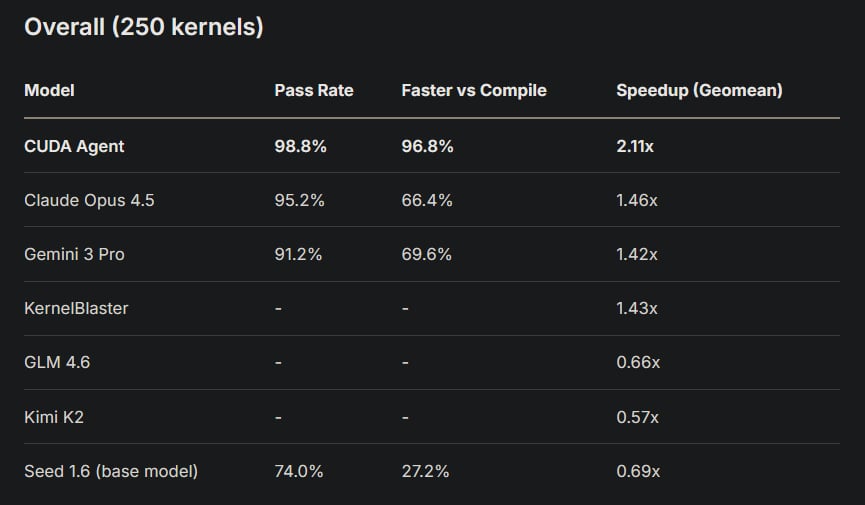865x505 pixels.
Task: Select the CUDA Agent row label
Action: (74, 146)
